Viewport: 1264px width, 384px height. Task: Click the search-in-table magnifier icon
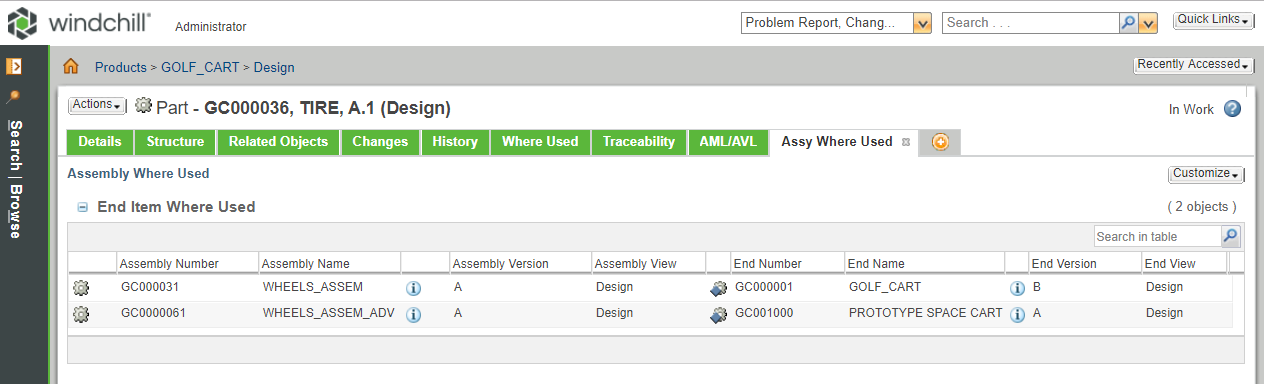click(1231, 236)
